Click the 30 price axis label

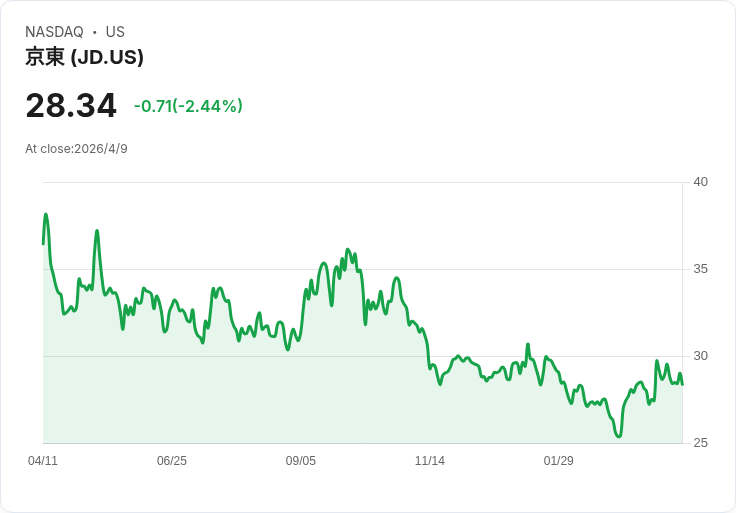(x=700, y=356)
